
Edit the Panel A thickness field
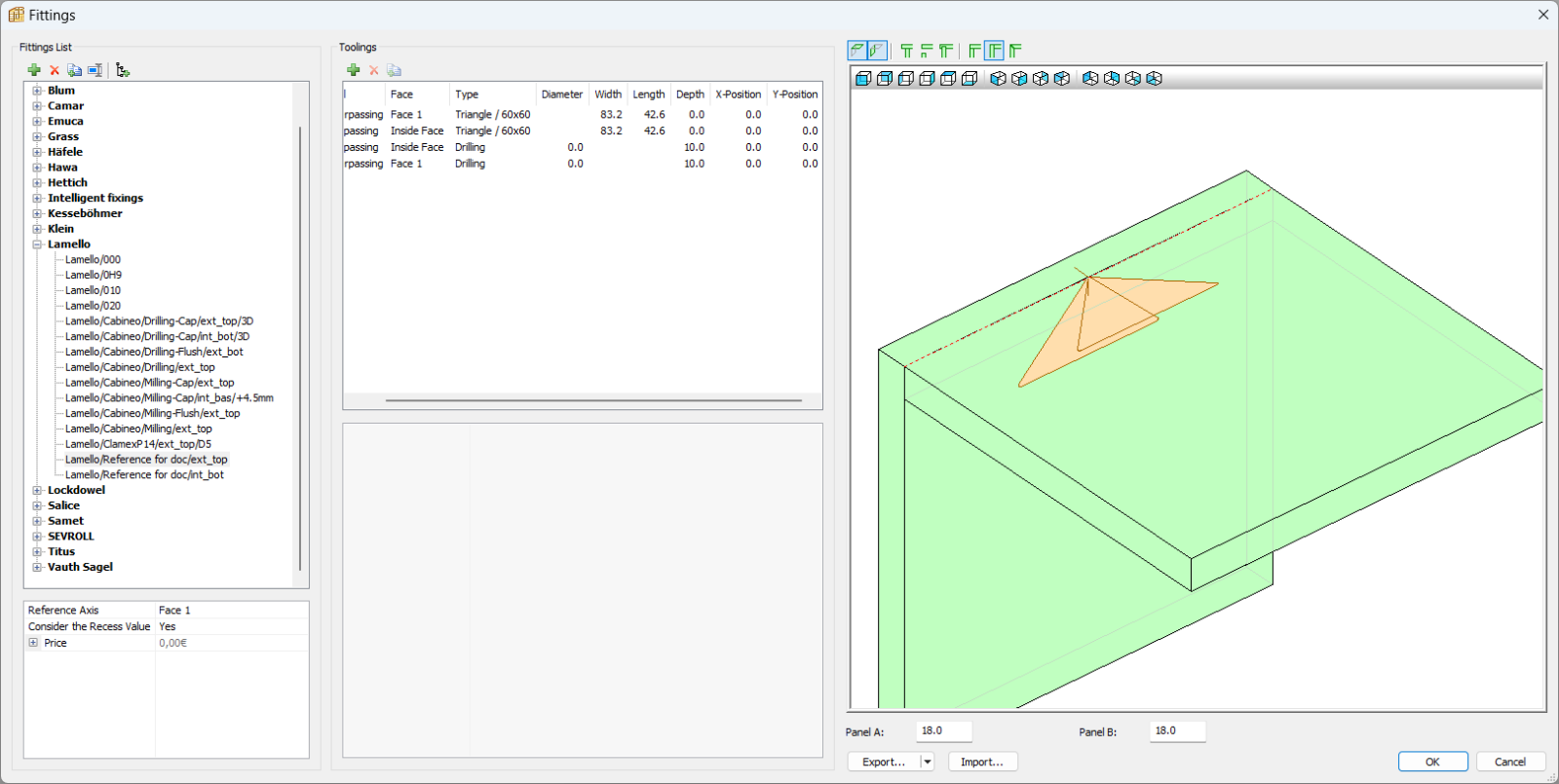(x=943, y=730)
